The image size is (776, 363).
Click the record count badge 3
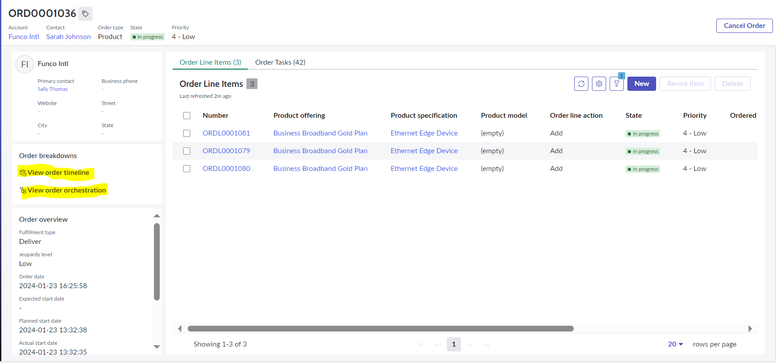coord(252,84)
